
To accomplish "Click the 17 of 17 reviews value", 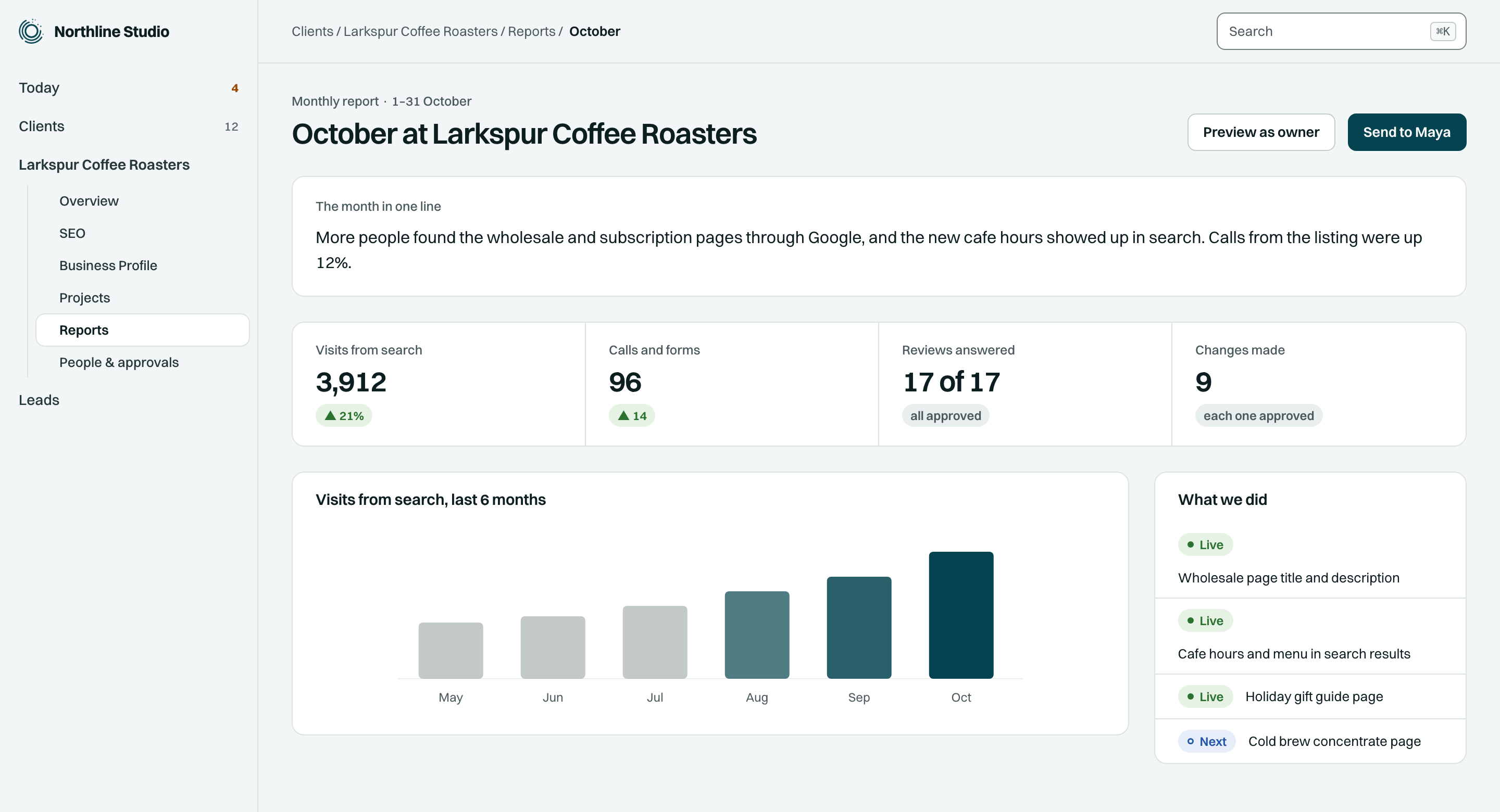I will [x=951, y=382].
